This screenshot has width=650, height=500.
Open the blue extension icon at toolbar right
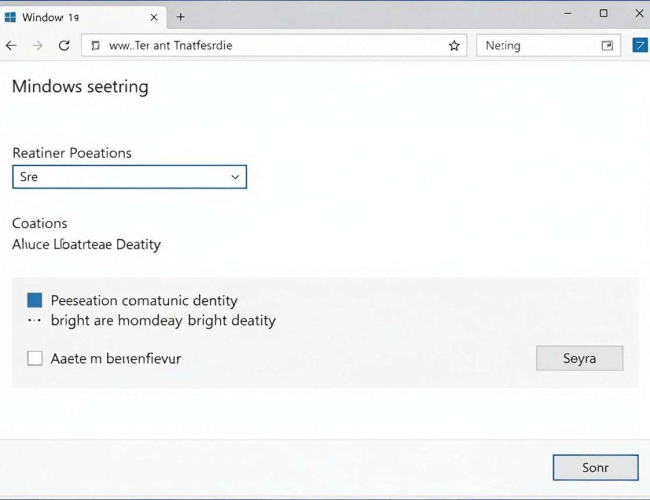tap(640, 45)
